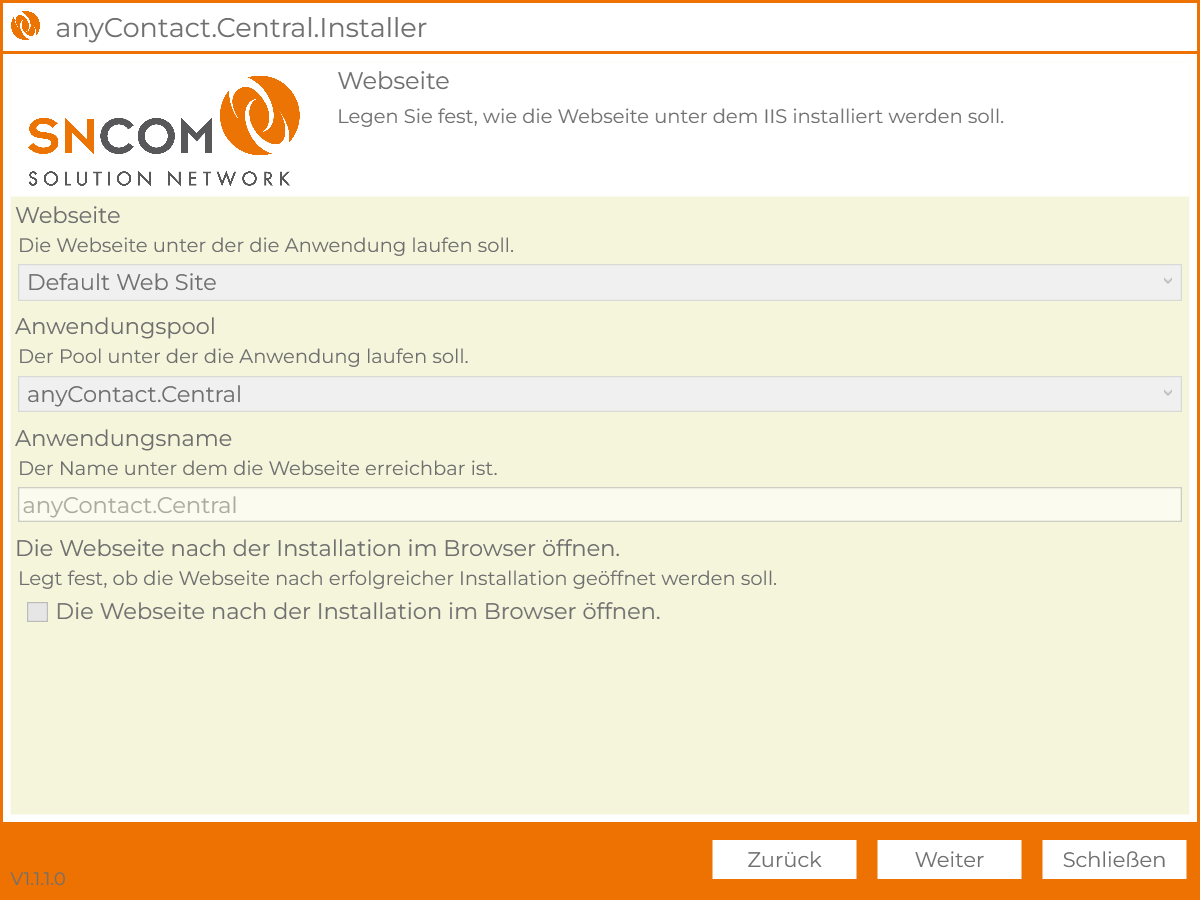Focus the Anwendungsname text input field
The image size is (1200, 900).
coord(598,505)
